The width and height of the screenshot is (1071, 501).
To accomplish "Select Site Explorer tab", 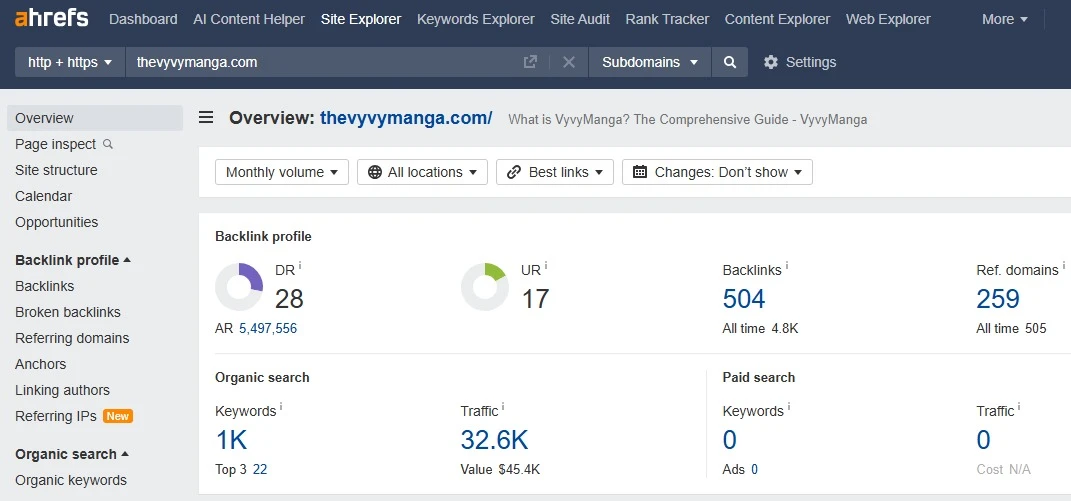I will point(361,19).
